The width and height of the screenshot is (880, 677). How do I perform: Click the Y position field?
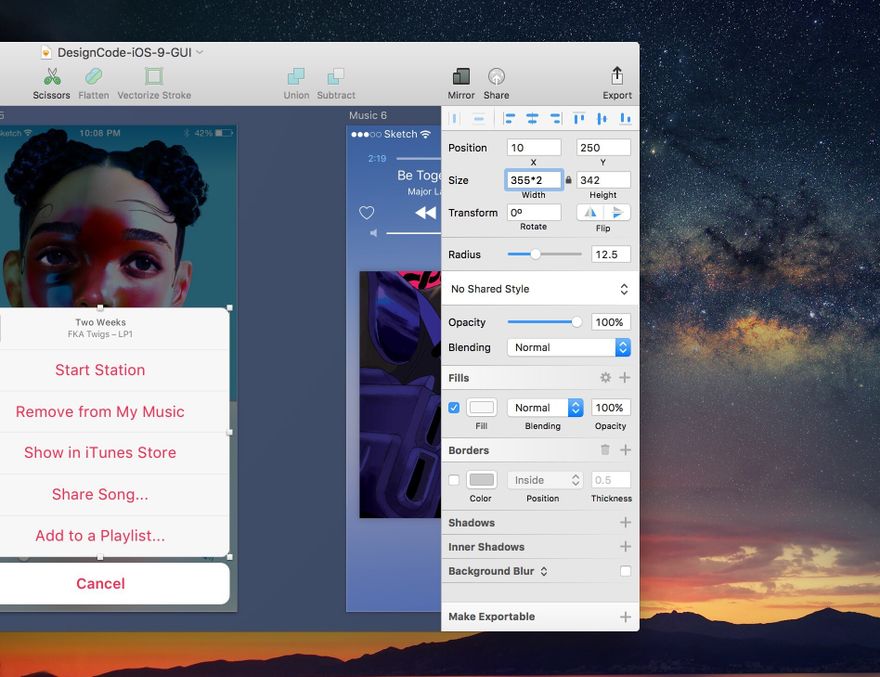coord(603,148)
